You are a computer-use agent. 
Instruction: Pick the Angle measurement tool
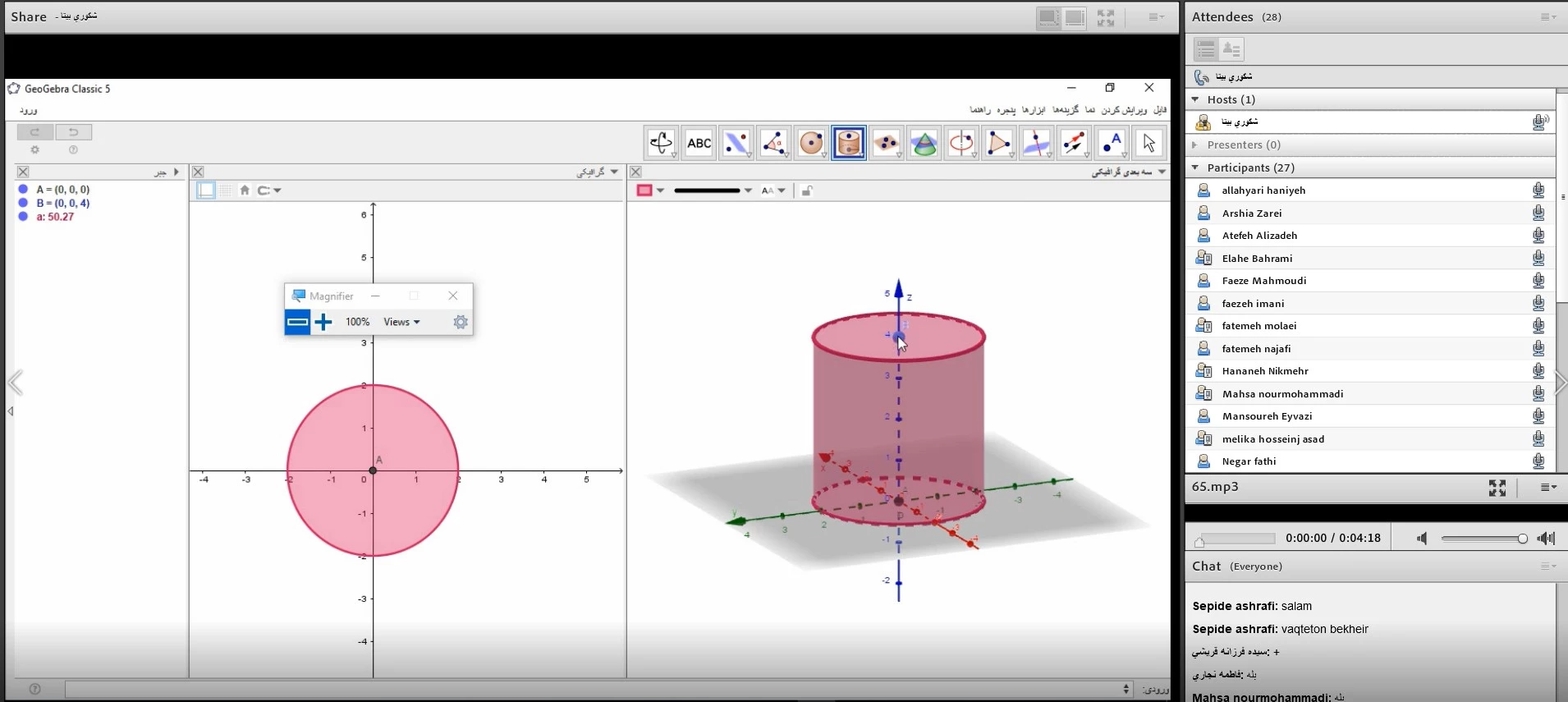[x=773, y=144]
